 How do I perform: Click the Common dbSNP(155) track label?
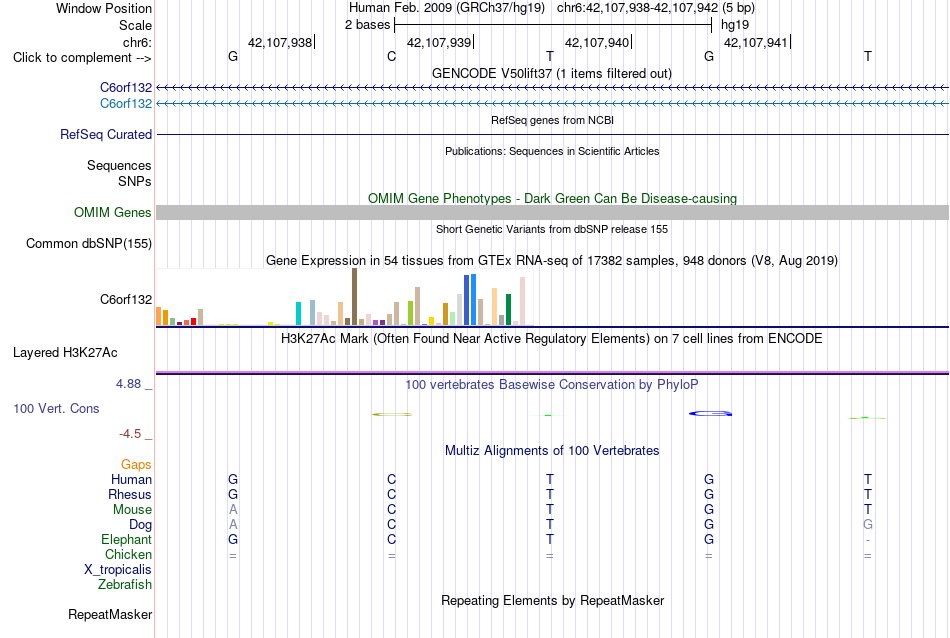[89, 244]
